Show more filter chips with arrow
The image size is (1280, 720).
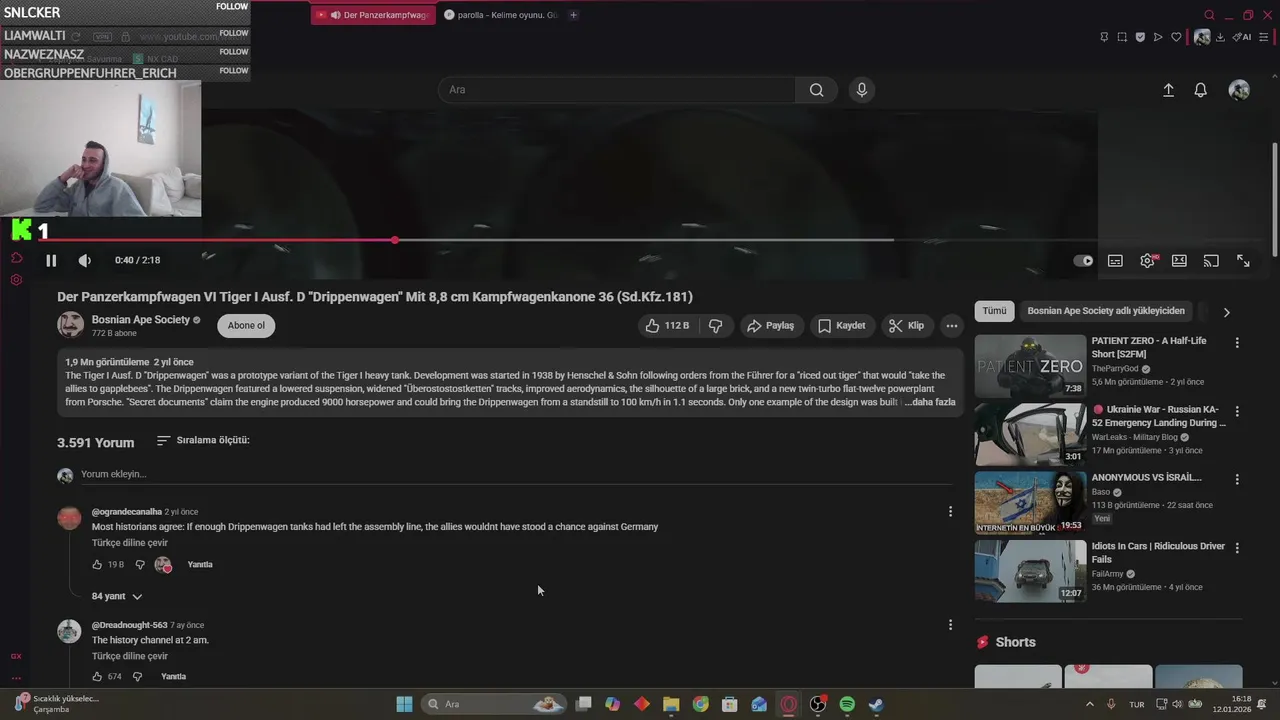(x=1226, y=312)
